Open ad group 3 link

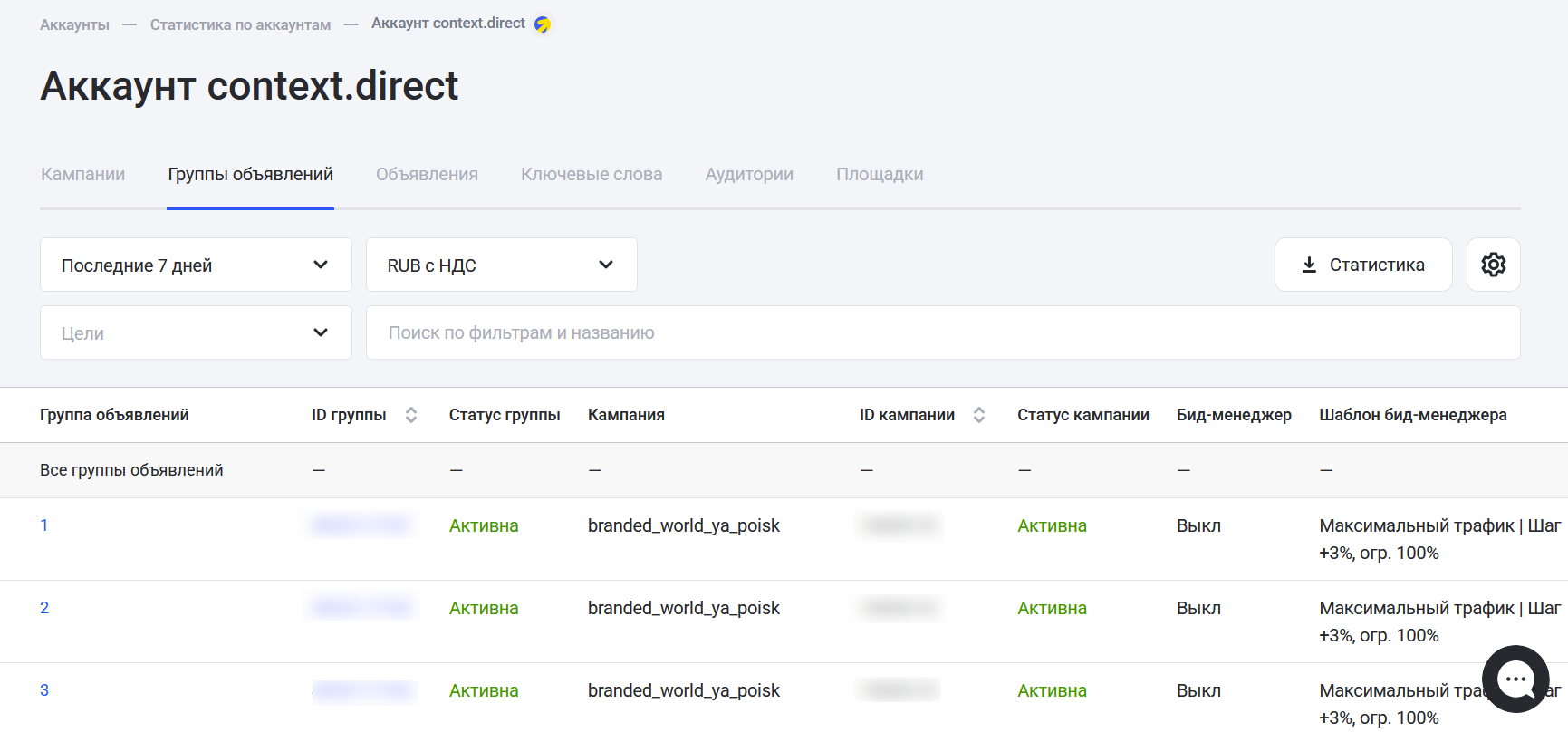pyautogui.click(x=44, y=690)
